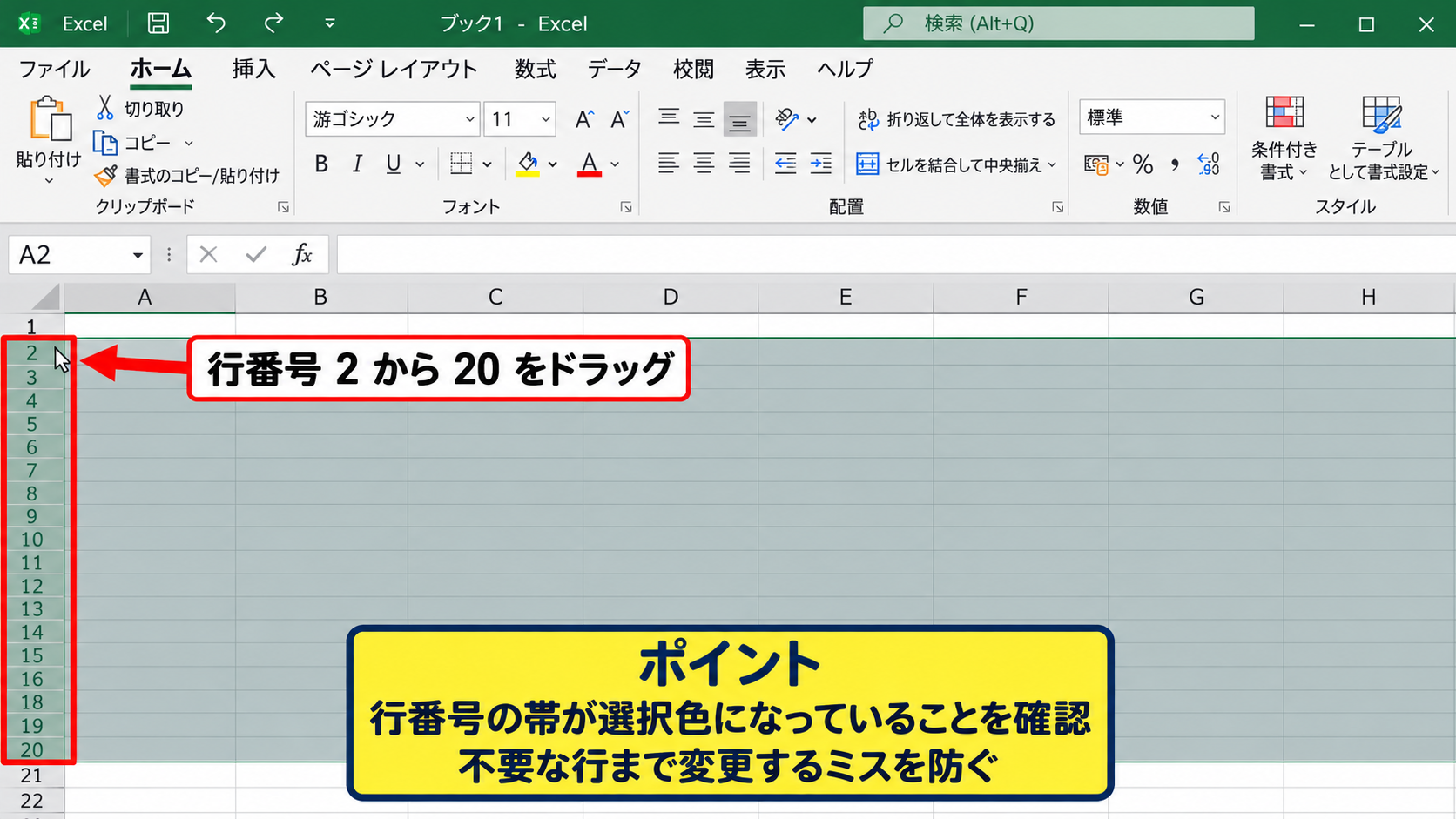
Task: Align cell text to the left
Action: (x=669, y=163)
